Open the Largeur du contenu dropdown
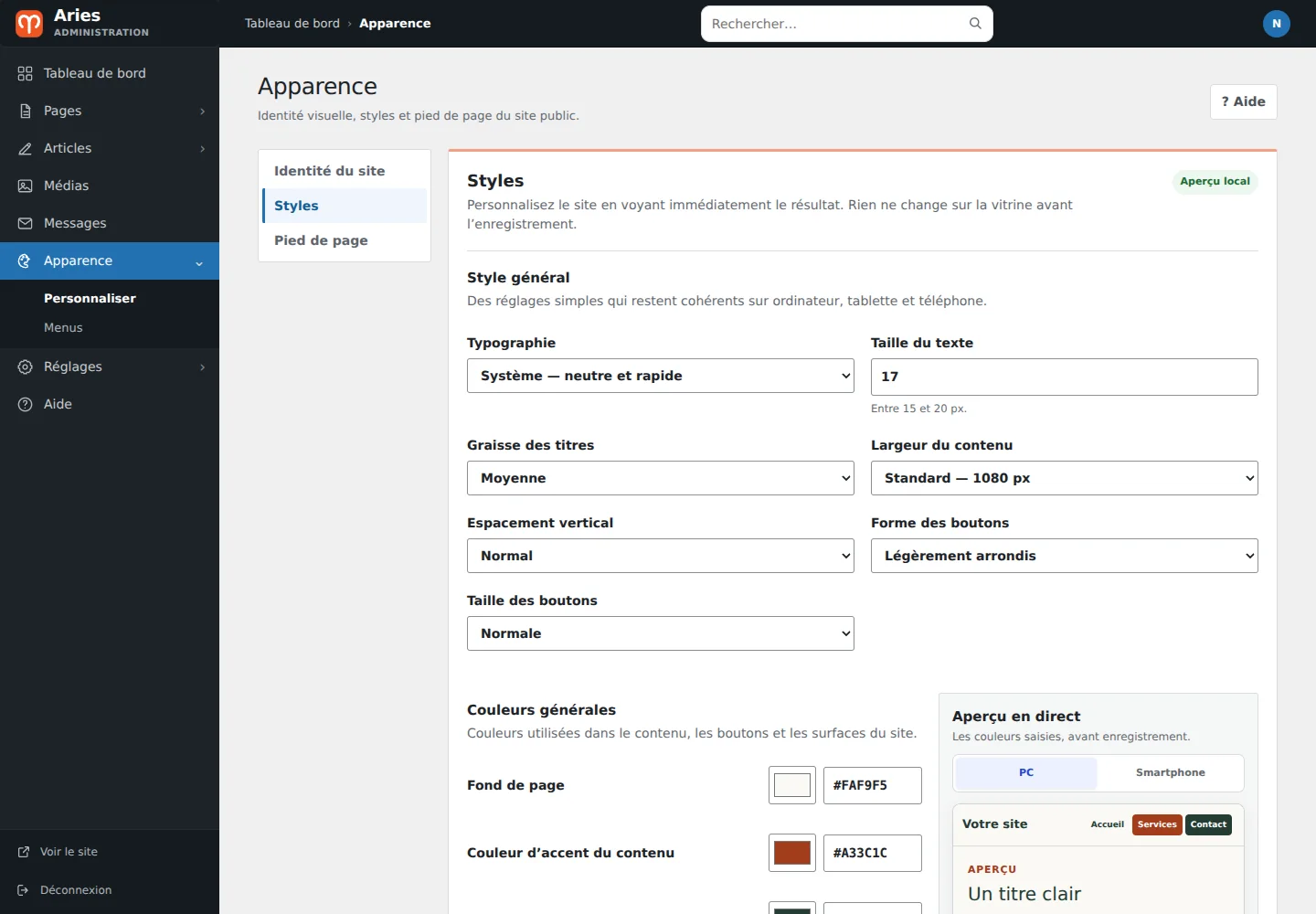Viewport: 1316px width, 914px height. pyautogui.click(x=1065, y=478)
